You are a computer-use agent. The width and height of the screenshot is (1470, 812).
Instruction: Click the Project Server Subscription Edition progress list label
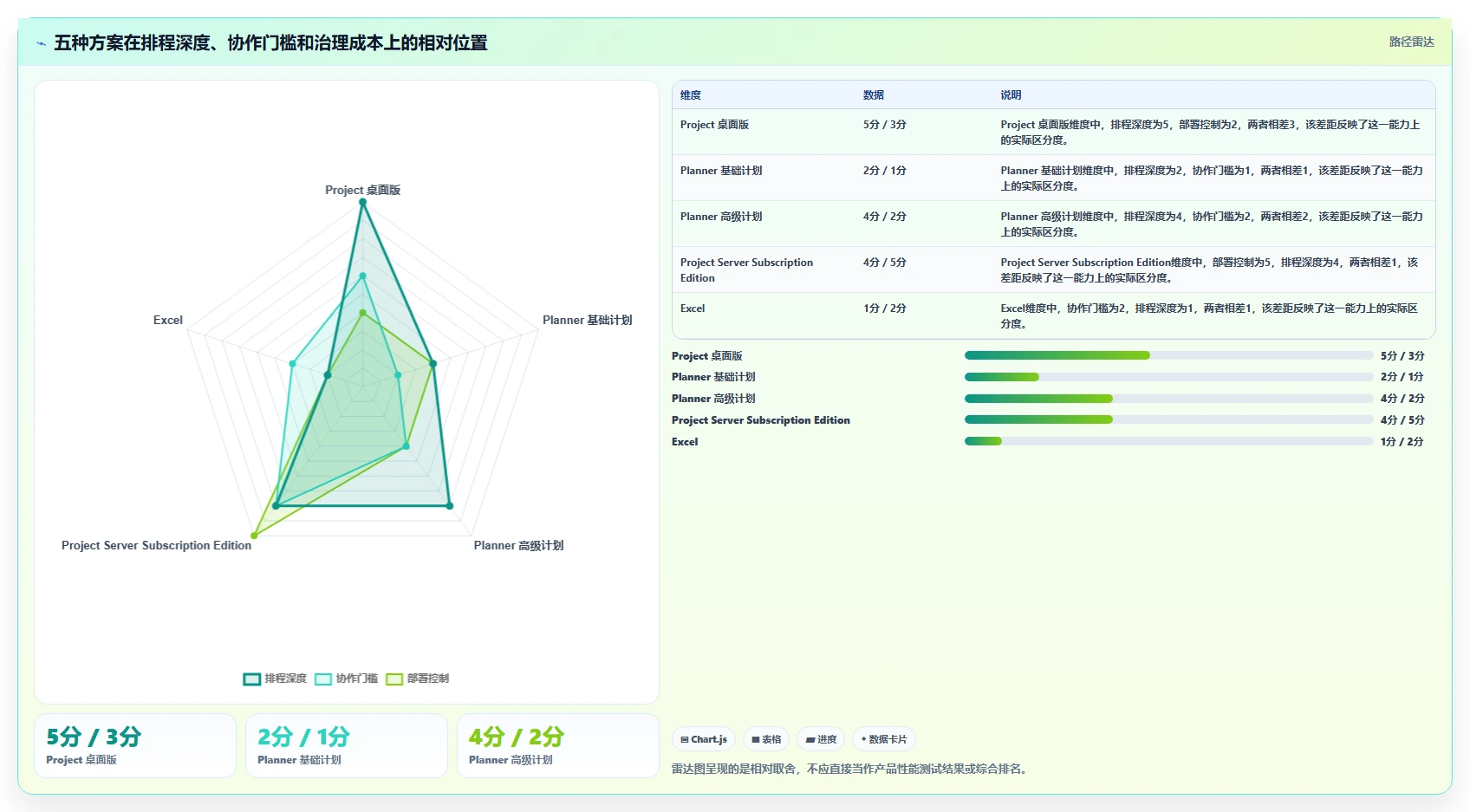tap(761, 420)
